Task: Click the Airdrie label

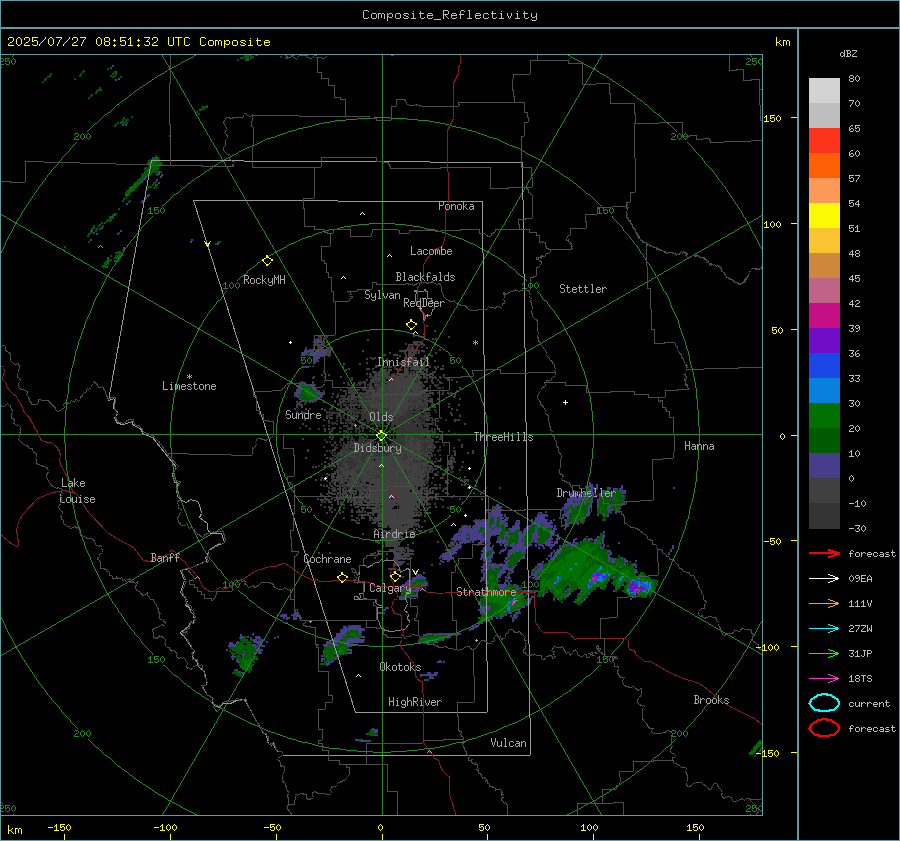Action: [394, 534]
